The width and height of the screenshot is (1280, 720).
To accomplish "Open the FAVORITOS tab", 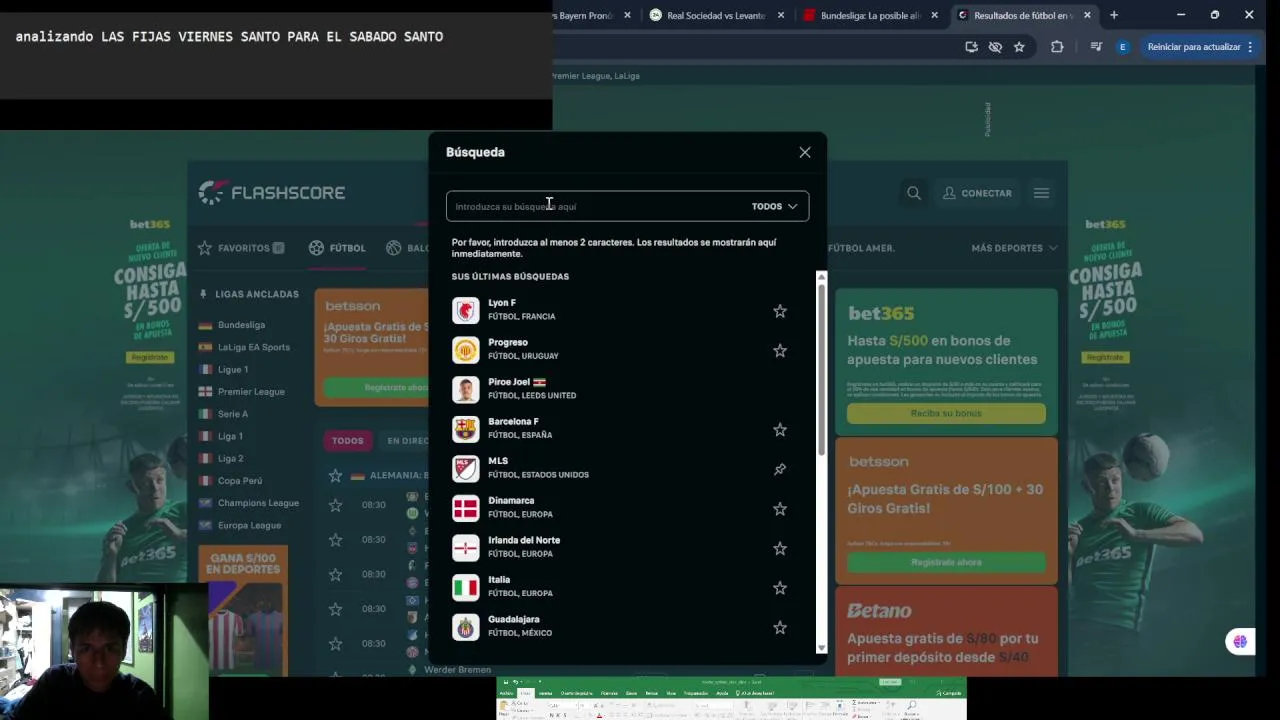I will [x=241, y=248].
